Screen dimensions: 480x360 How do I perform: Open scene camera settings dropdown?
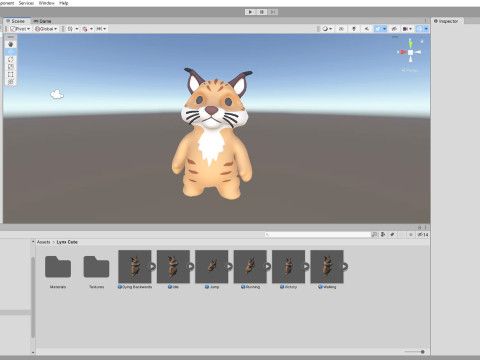[x=407, y=29]
